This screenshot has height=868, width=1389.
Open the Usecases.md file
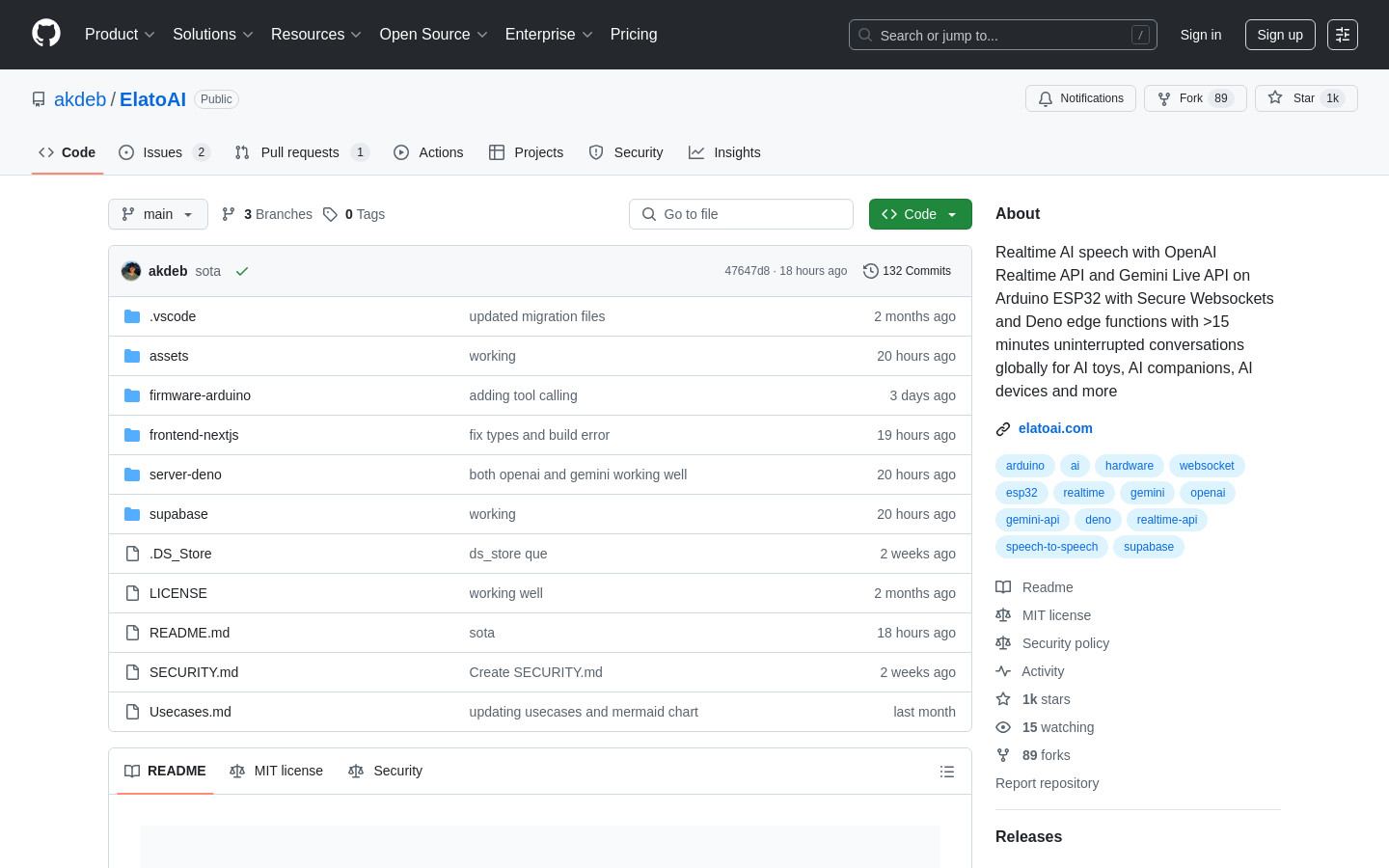pos(190,712)
